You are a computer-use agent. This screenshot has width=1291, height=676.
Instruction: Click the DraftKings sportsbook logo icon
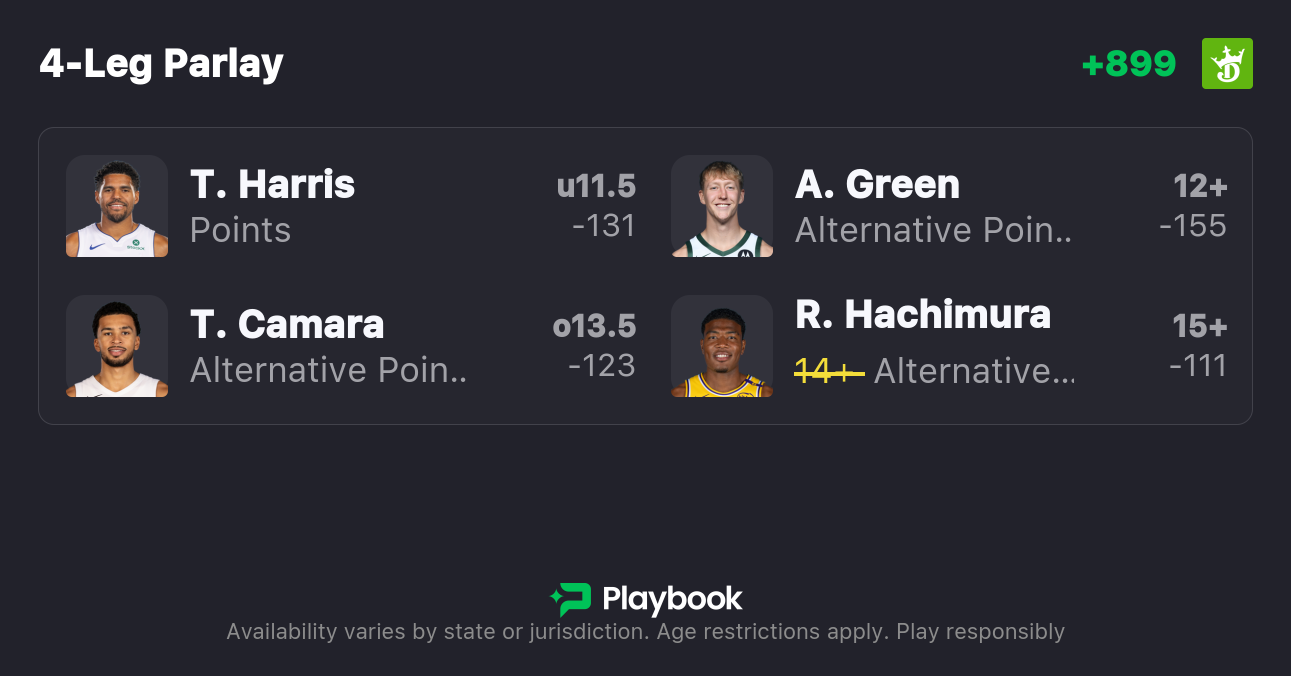pos(1227,64)
